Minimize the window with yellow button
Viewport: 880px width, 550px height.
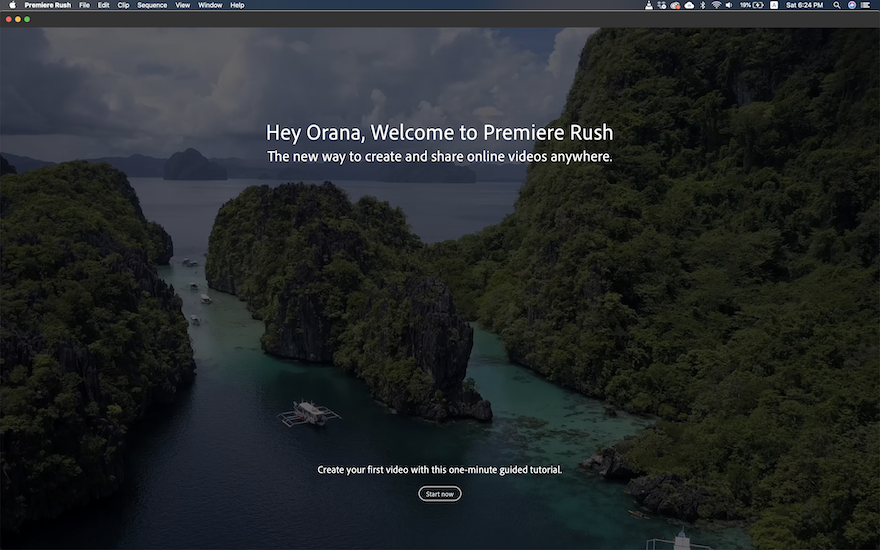[18, 19]
